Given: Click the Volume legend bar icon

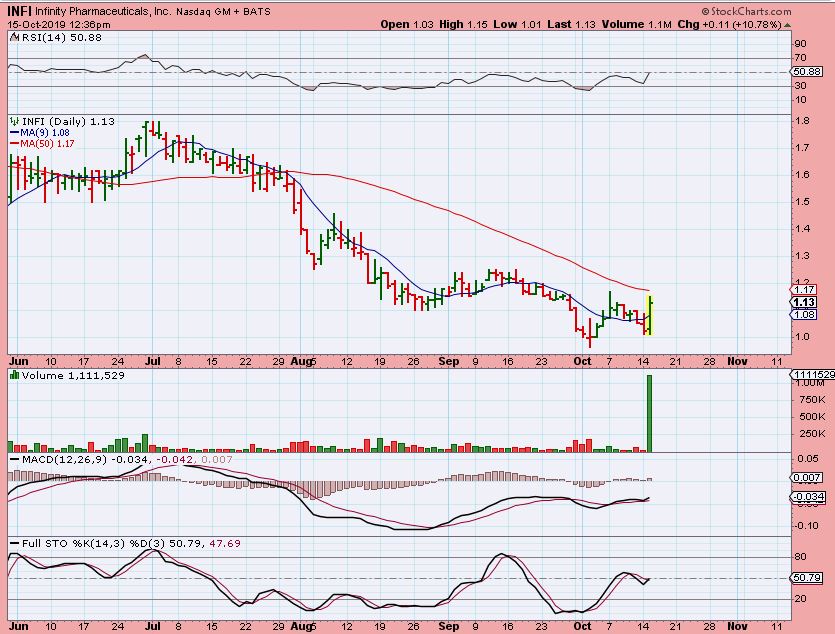Looking at the screenshot, I should (x=13, y=375).
